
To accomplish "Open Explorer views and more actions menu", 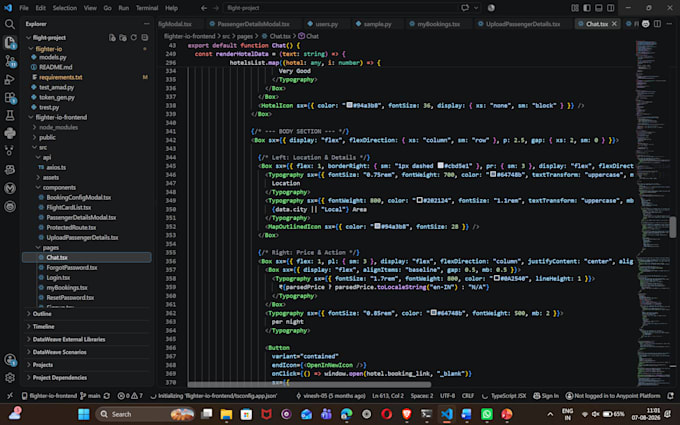I will 147,24.
